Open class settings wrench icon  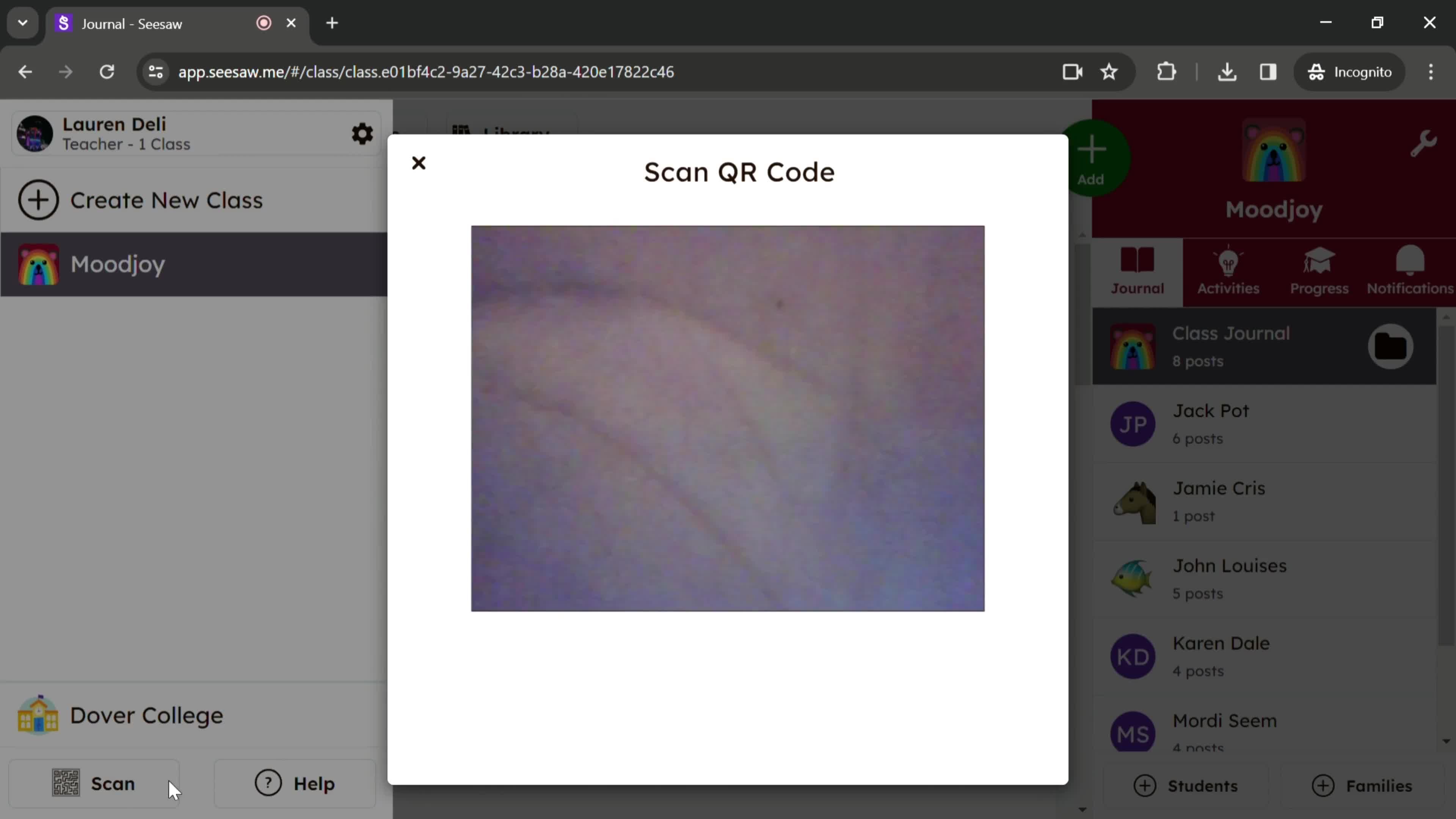[x=1423, y=143]
